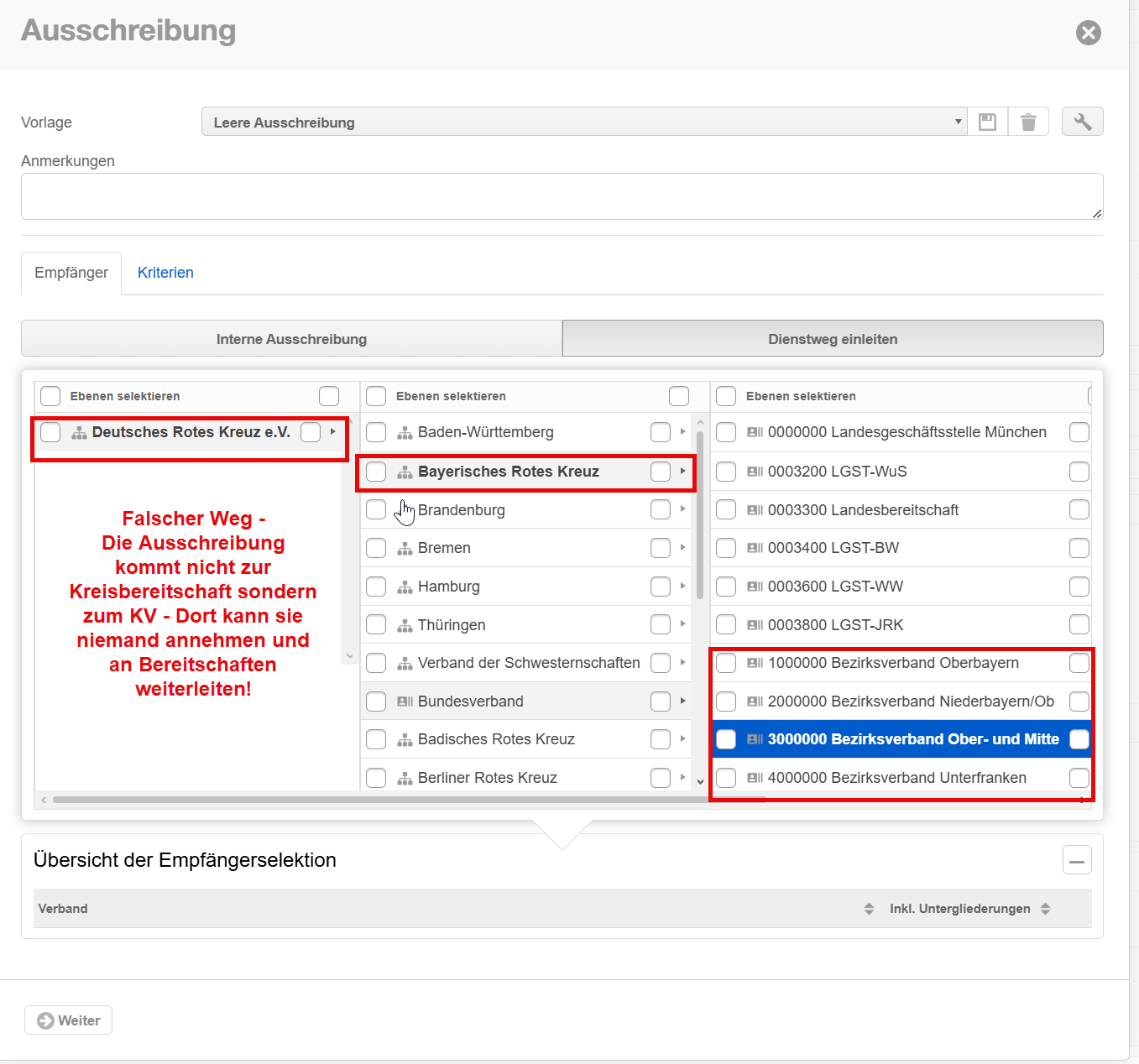Image resolution: width=1139 pixels, height=1064 pixels.
Task: Check the left checkbox for Deutsches Rotes Kreuz e.V.
Action: click(x=50, y=432)
